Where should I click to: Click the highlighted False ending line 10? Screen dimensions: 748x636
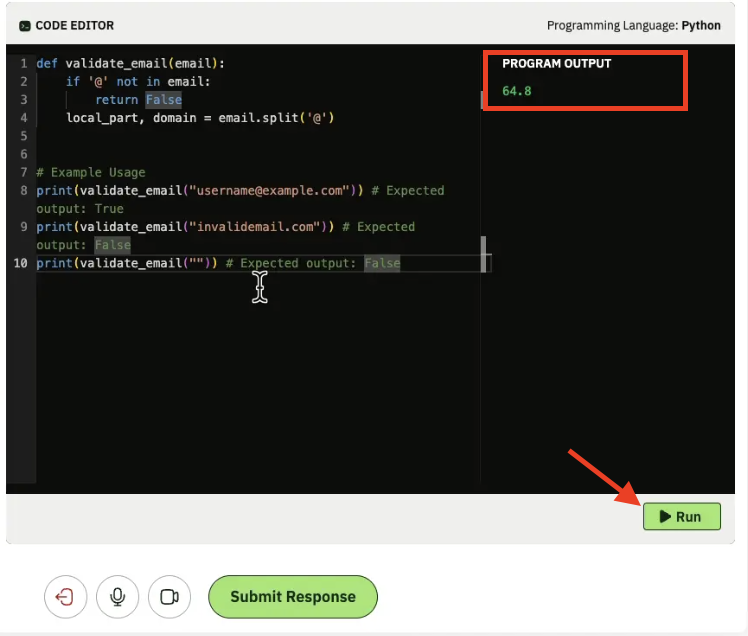point(381,263)
